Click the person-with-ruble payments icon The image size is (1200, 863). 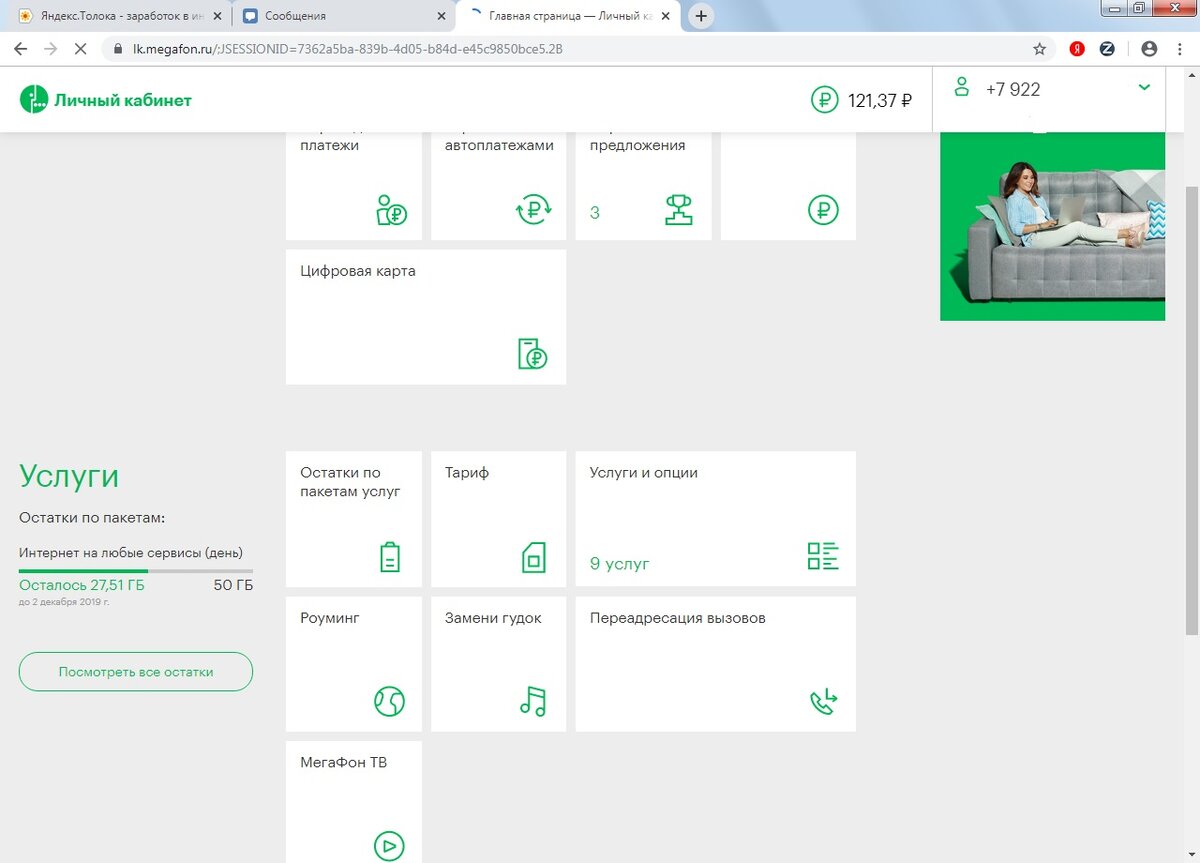(390, 210)
